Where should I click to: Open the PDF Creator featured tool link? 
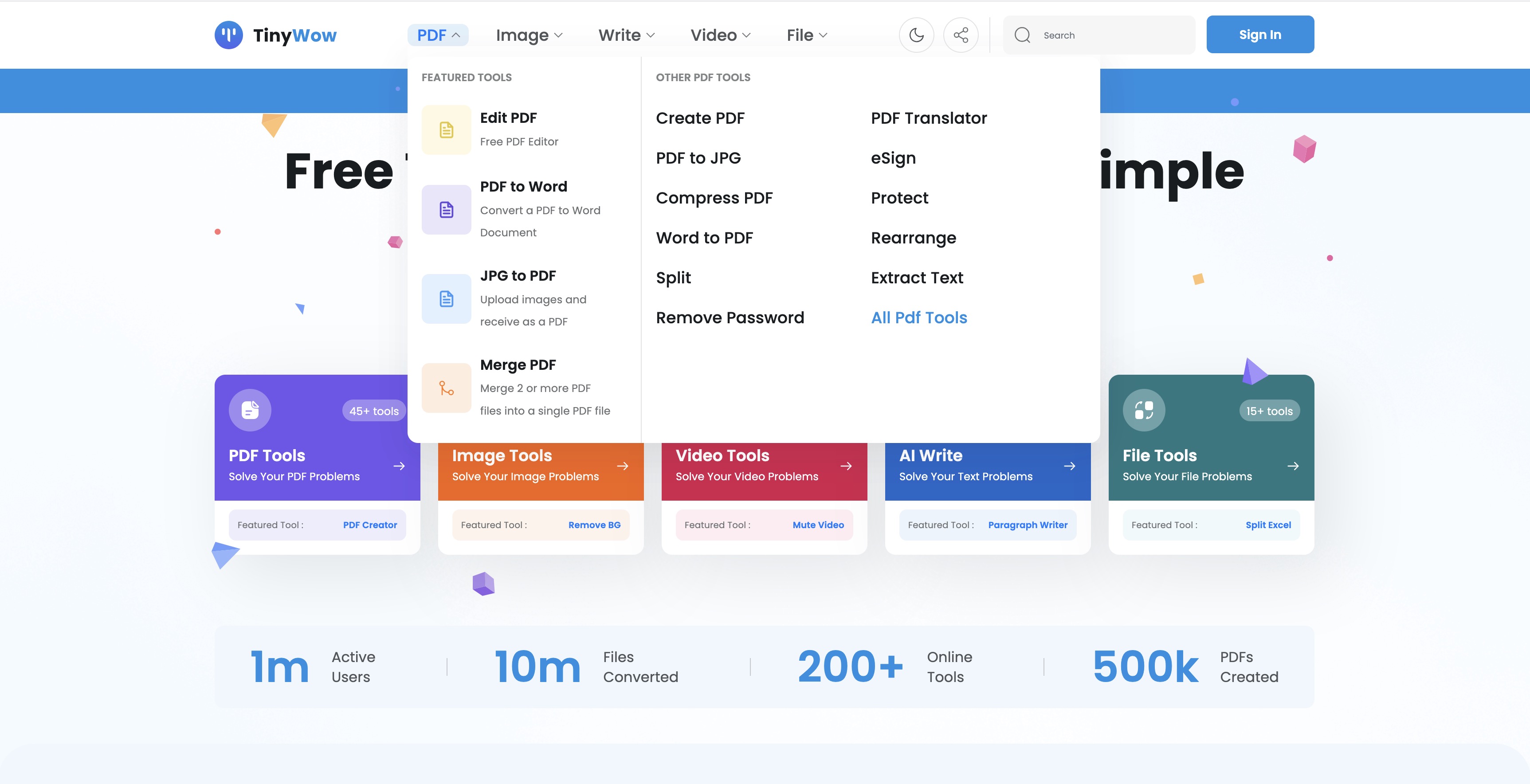click(369, 525)
